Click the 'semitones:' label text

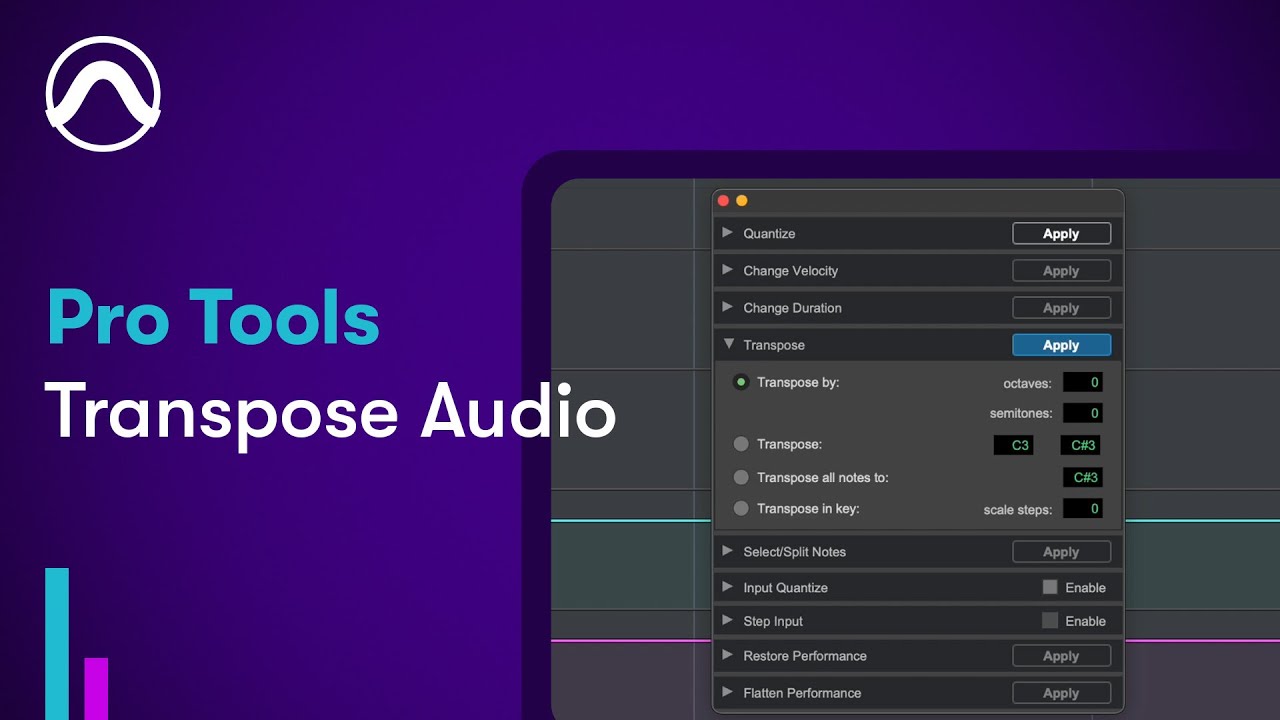point(1020,413)
